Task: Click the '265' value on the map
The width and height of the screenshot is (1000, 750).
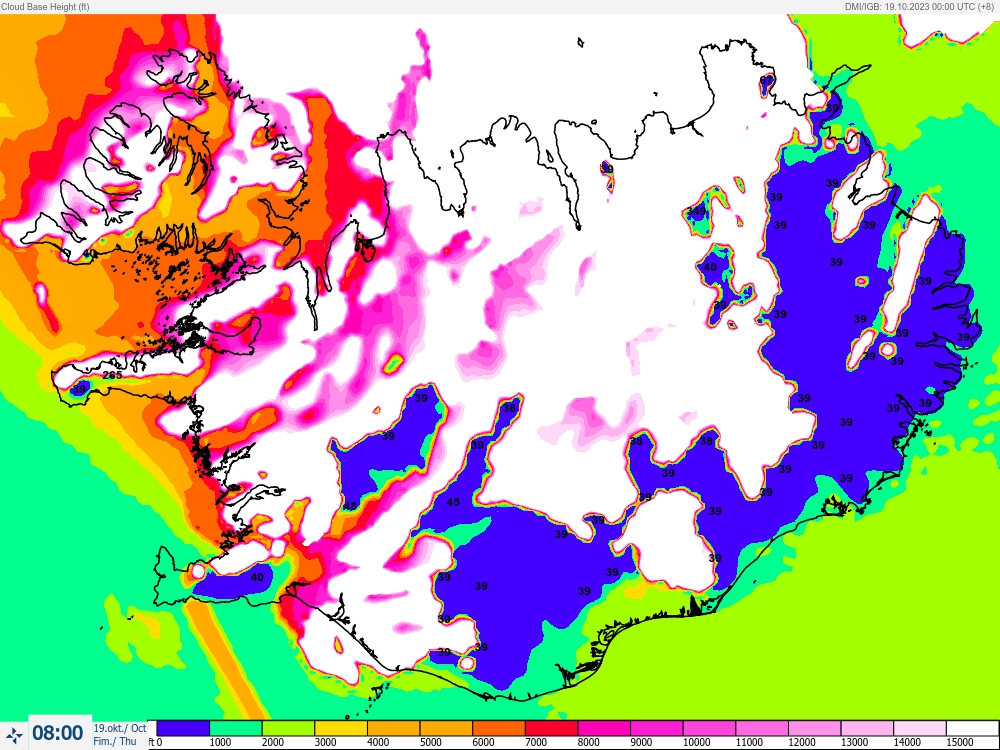Action: (x=112, y=375)
